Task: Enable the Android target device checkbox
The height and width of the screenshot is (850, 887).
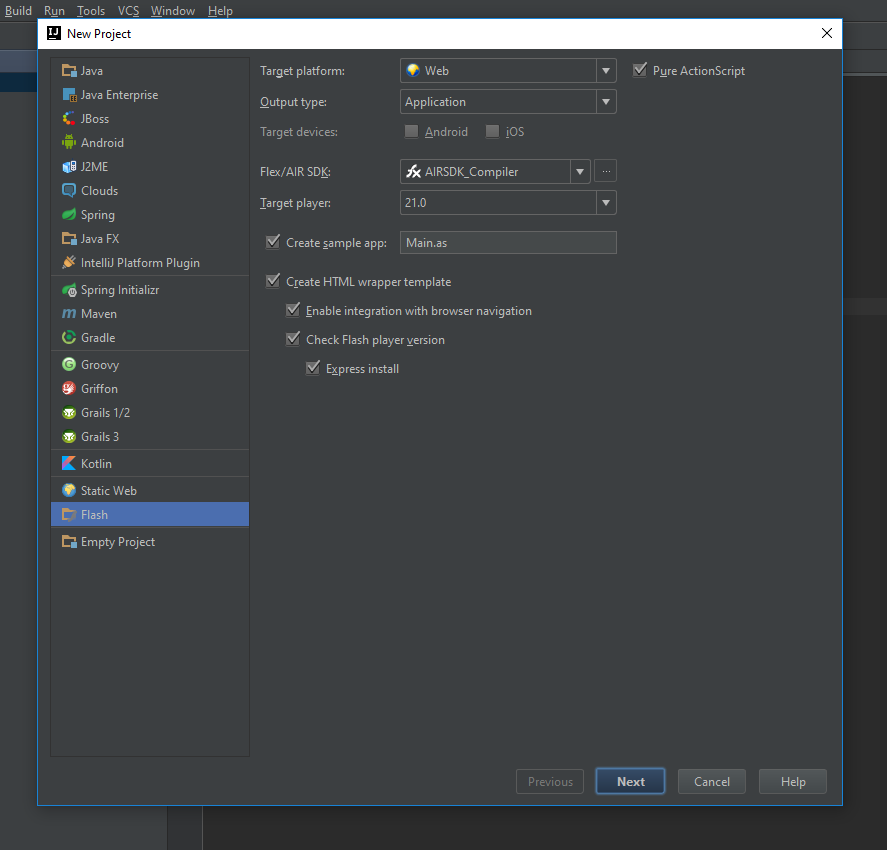Action: pos(411,132)
